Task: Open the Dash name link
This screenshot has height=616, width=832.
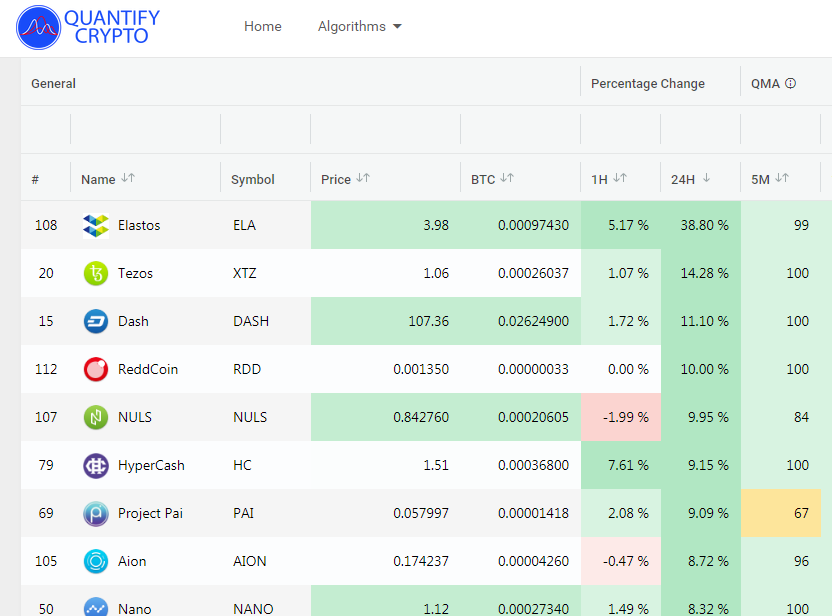Action: (133, 322)
